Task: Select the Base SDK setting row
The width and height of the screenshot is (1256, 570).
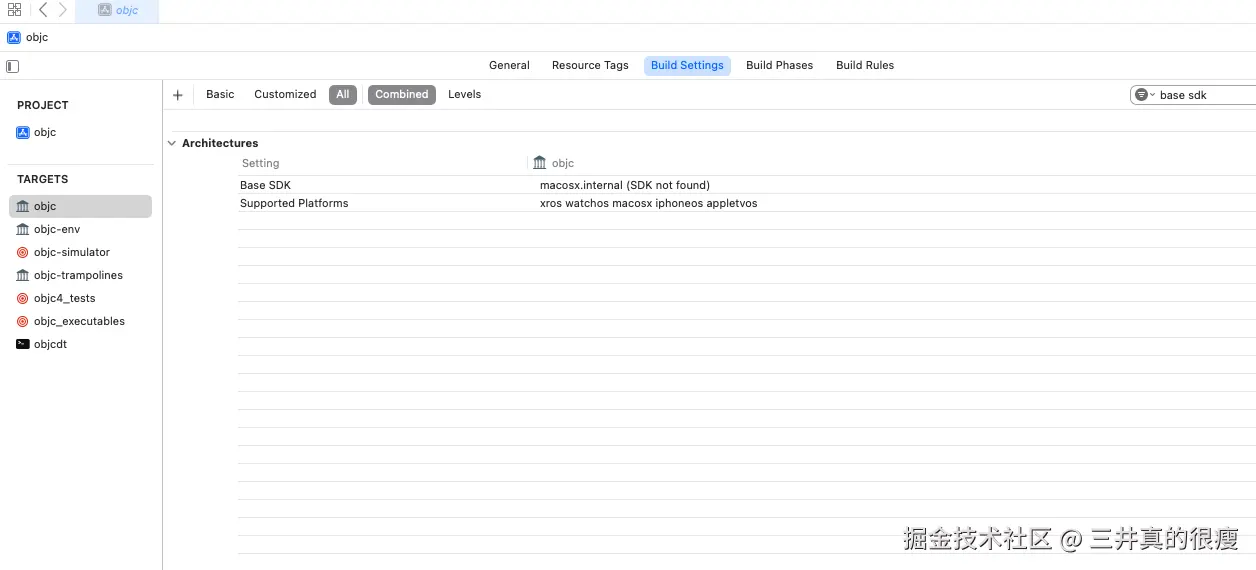Action: coord(746,185)
